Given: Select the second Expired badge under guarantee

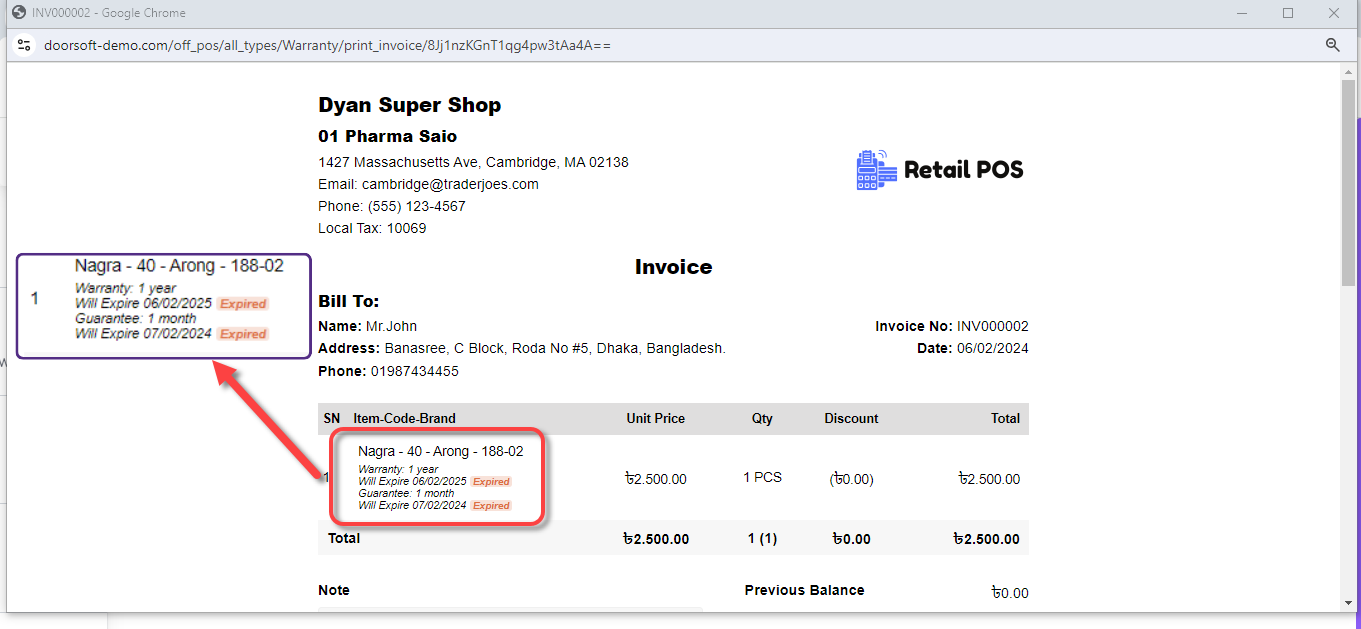Looking at the screenshot, I should click(490, 505).
